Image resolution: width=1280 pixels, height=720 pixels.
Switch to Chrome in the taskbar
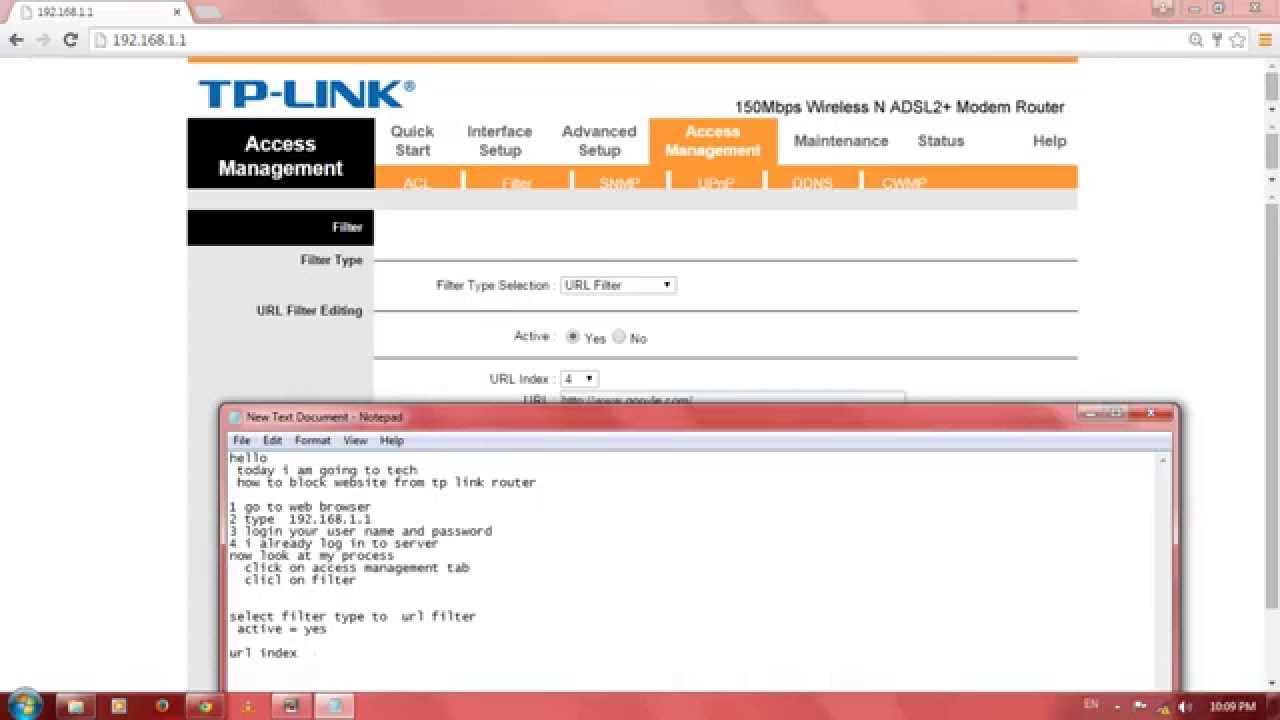[x=205, y=706]
